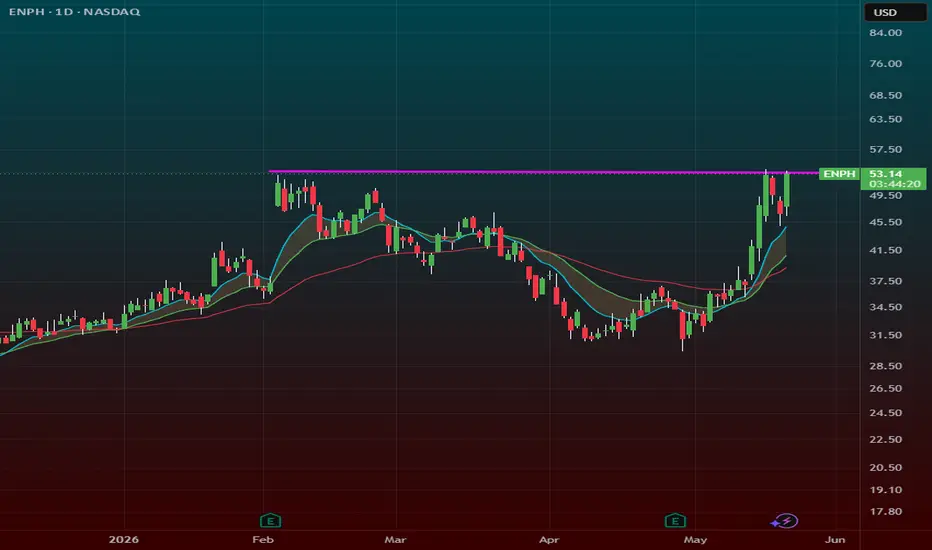The height and width of the screenshot is (550, 932).
Task: Click the 26.50 price axis label
Action: (886, 388)
